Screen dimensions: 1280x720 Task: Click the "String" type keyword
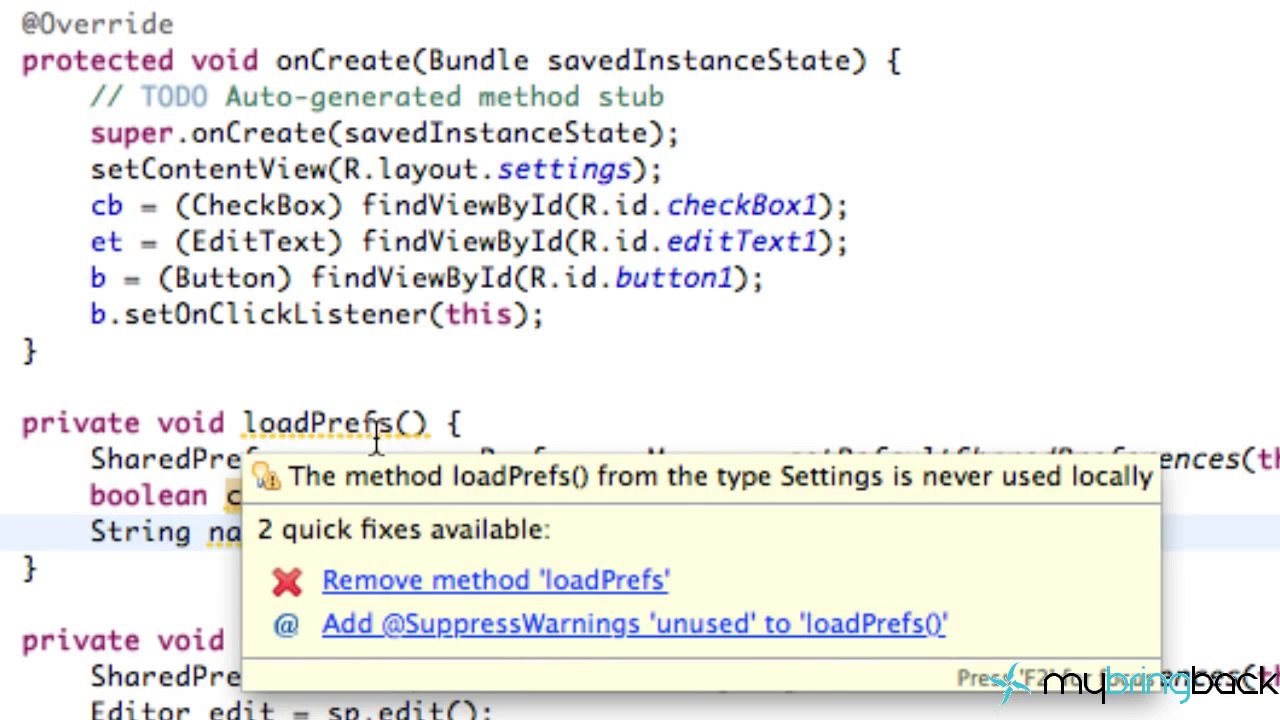point(140,532)
